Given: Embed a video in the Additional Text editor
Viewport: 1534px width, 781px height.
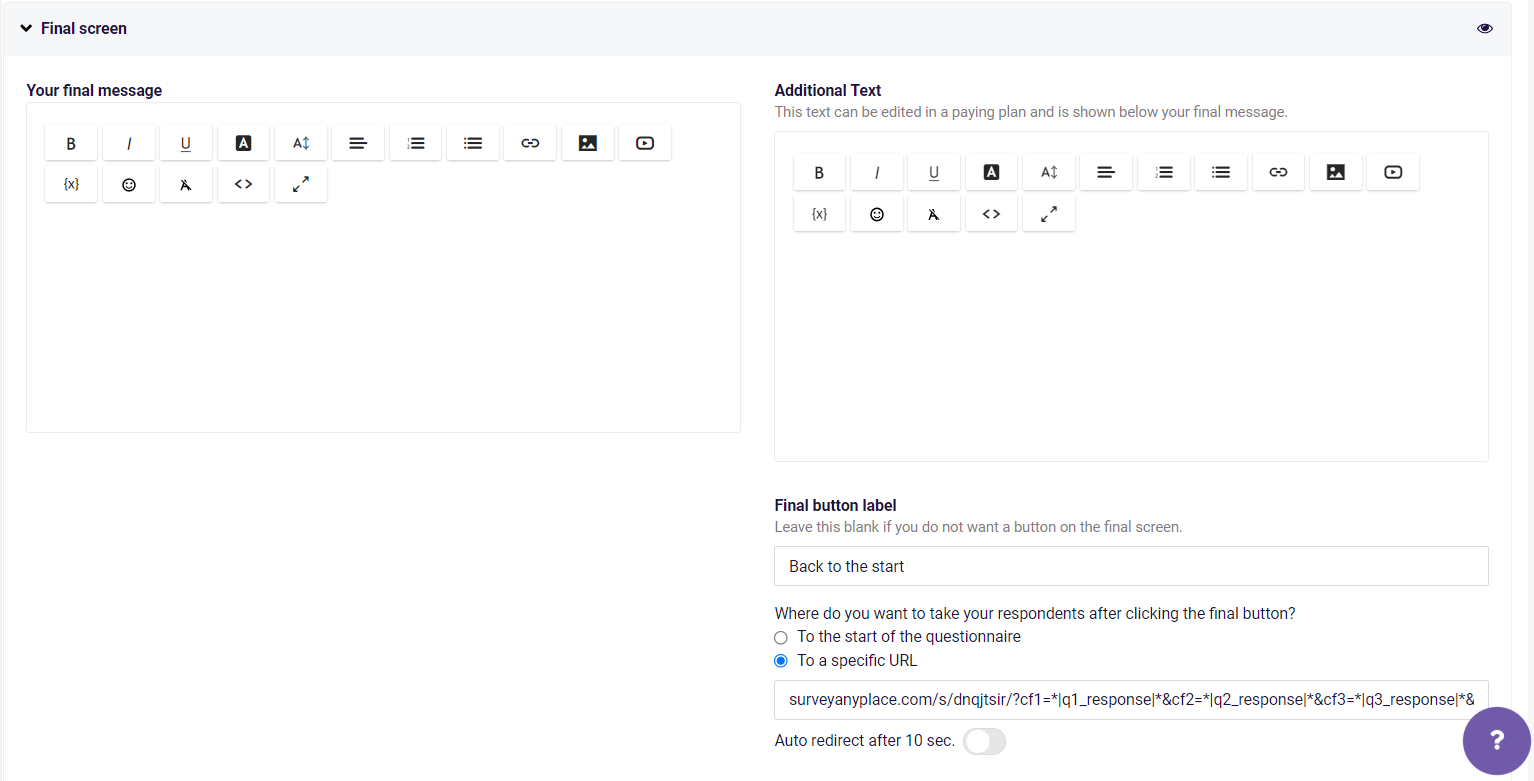Looking at the screenshot, I should coord(1392,171).
